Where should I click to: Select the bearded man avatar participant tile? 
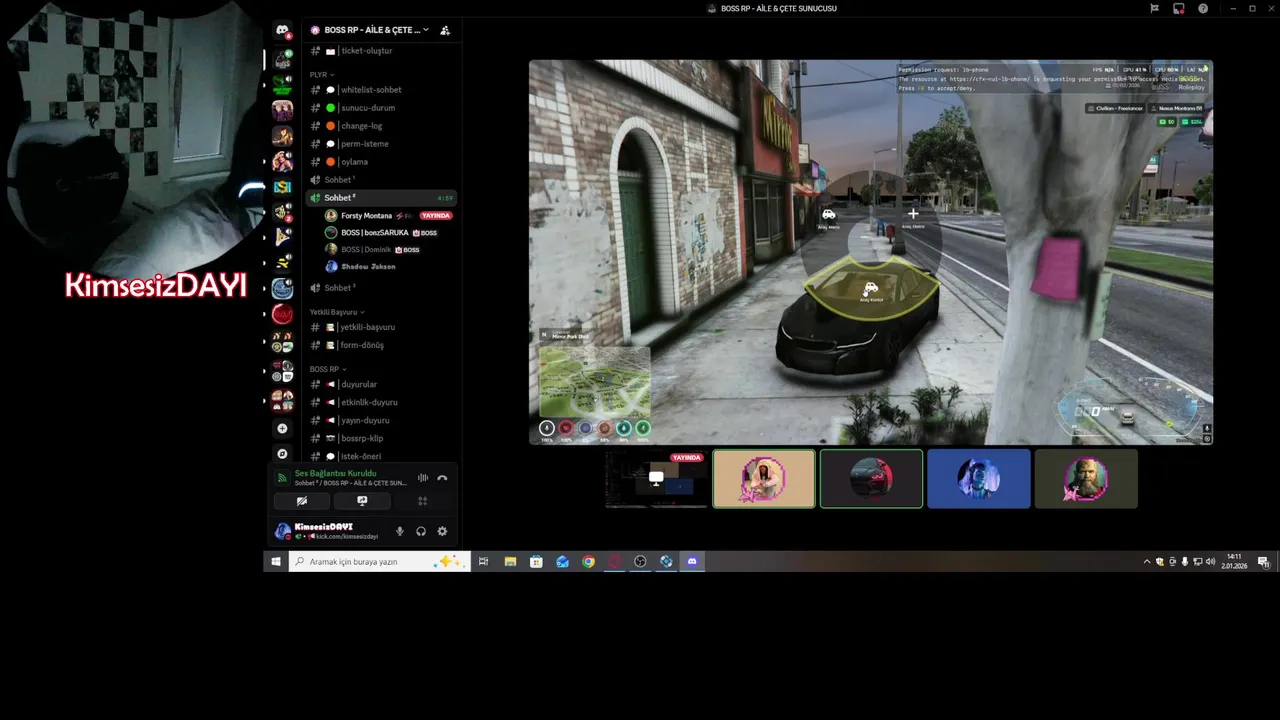click(x=1086, y=479)
